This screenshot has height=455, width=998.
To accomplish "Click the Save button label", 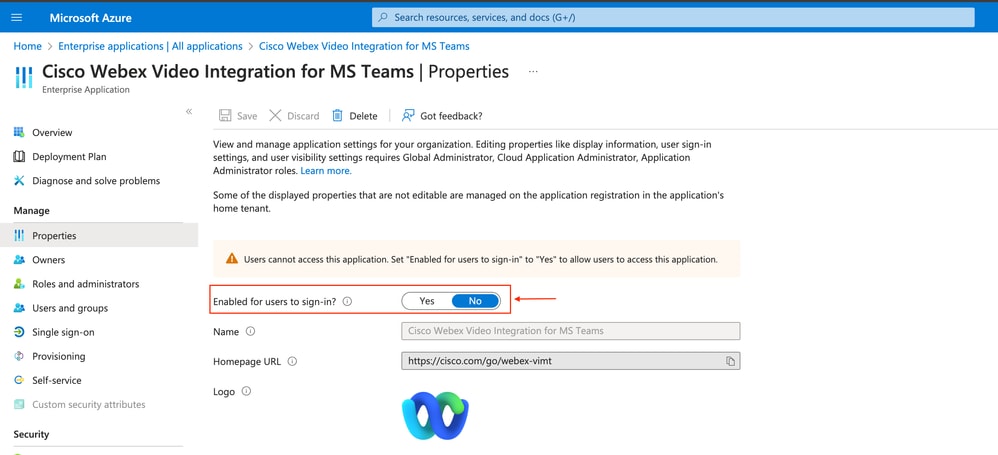I will (247, 116).
